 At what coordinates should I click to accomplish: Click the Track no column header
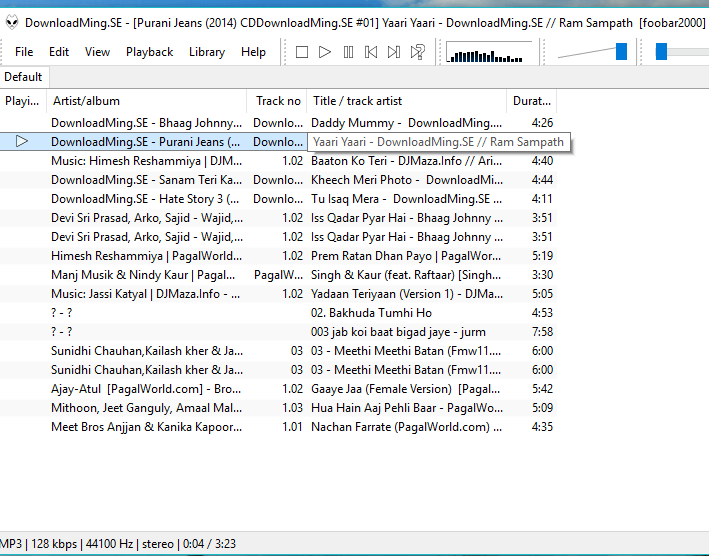[x=277, y=101]
